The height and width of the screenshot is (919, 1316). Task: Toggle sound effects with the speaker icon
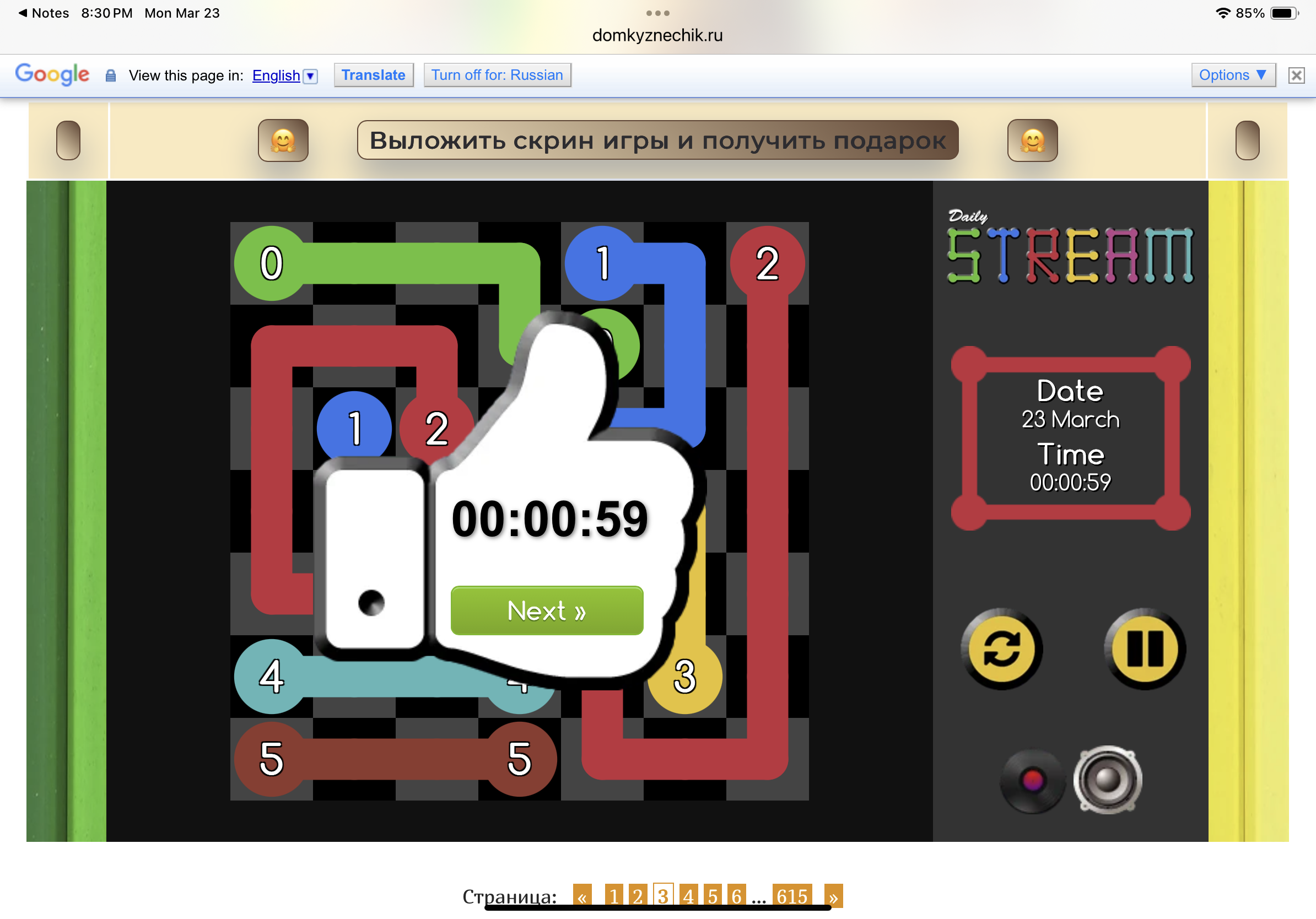(x=1107, y=779)
